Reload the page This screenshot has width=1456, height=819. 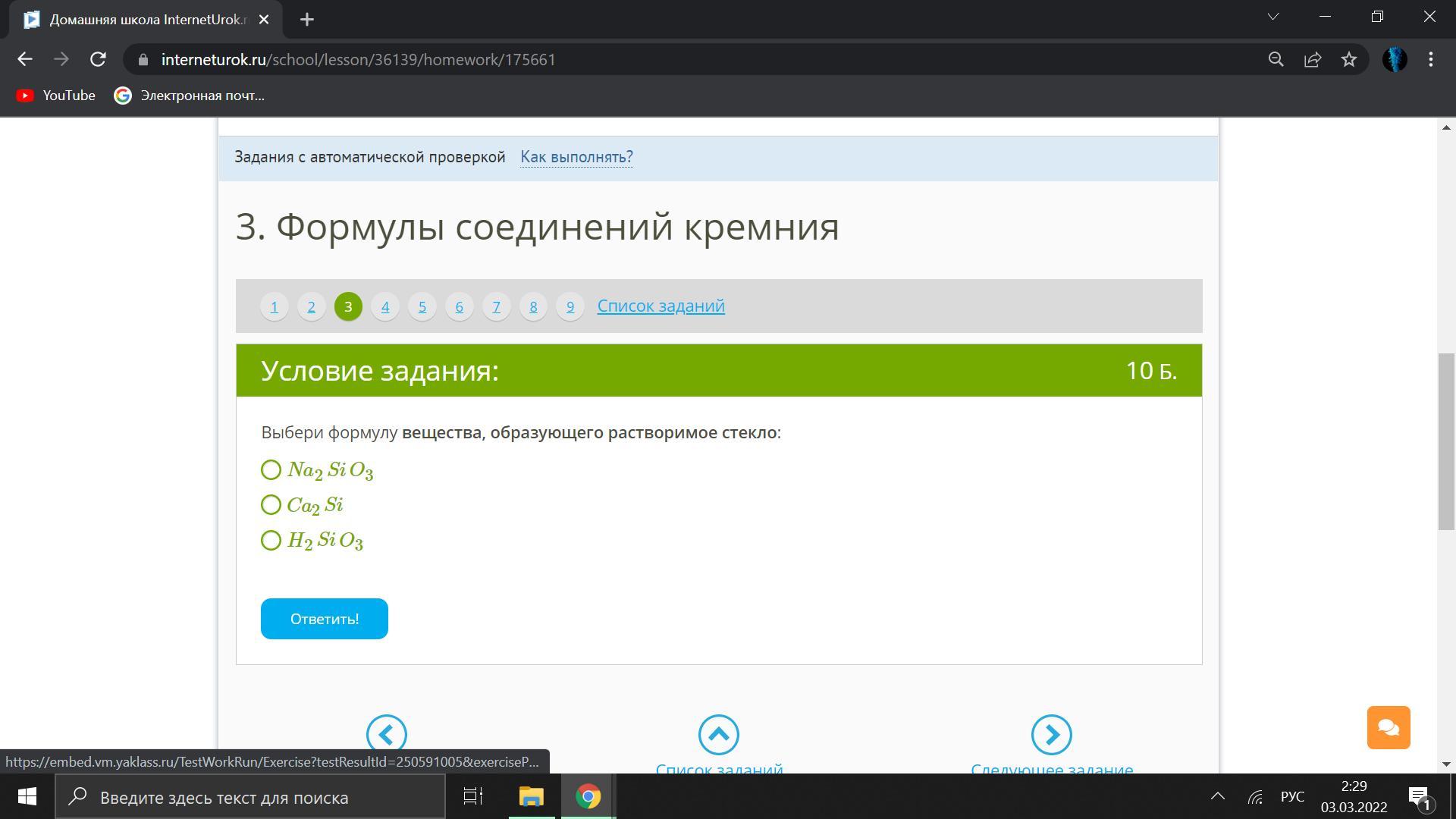[98, 59]
